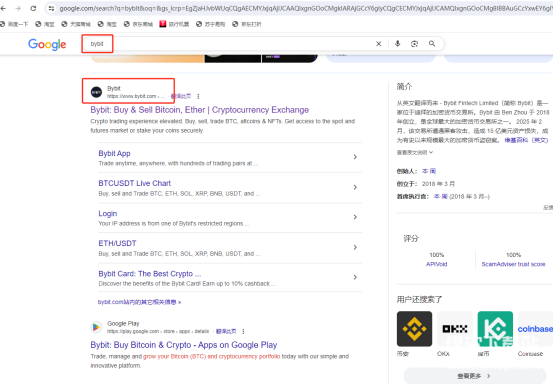
Task: Open the ScamAdviser trust score link
Action: click(x=513, y=264)
